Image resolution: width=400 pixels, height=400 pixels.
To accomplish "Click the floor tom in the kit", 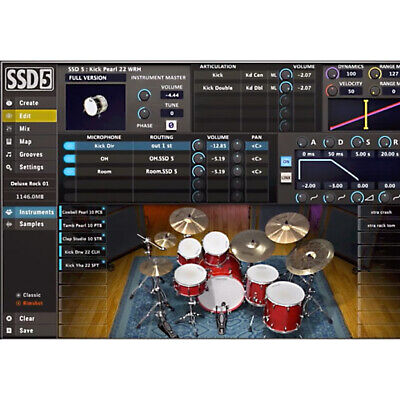I will tap(285, 307).
